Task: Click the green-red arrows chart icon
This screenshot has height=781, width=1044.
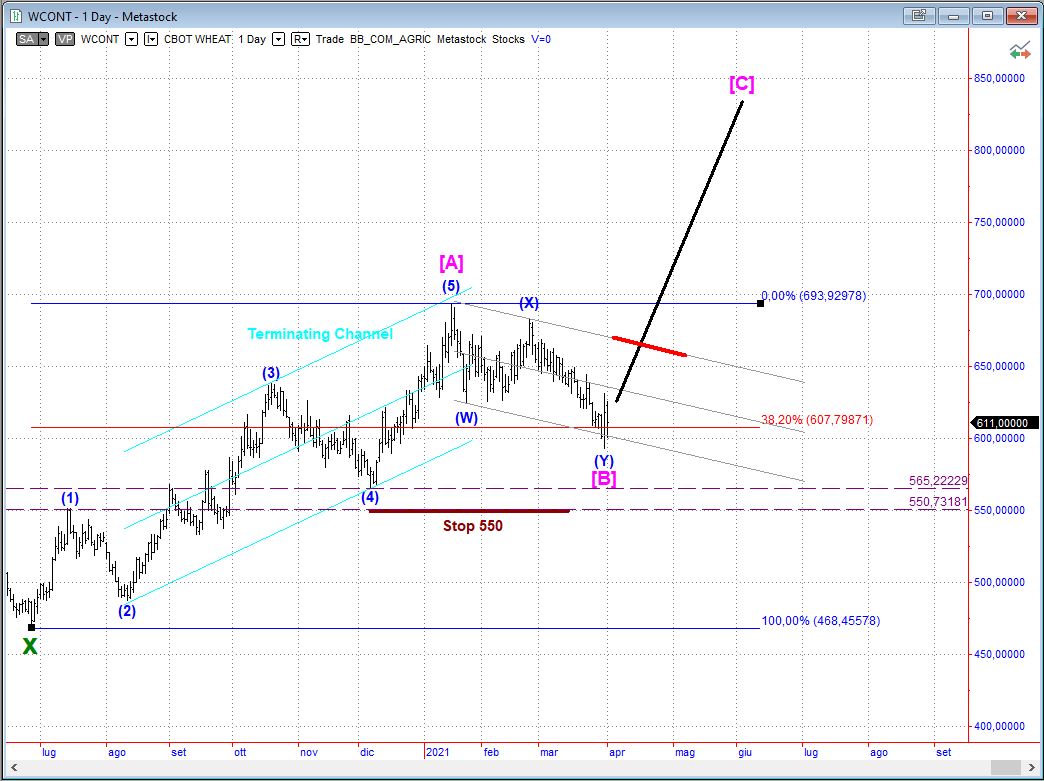Action: 1020,48
